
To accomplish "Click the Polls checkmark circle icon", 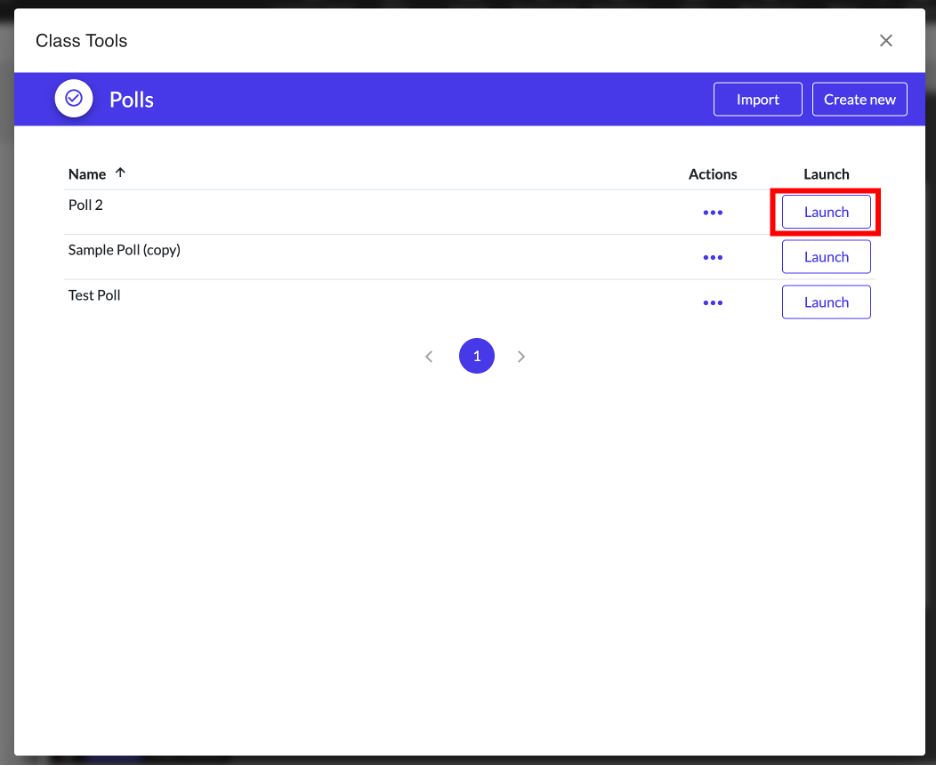I will [73, 99].
